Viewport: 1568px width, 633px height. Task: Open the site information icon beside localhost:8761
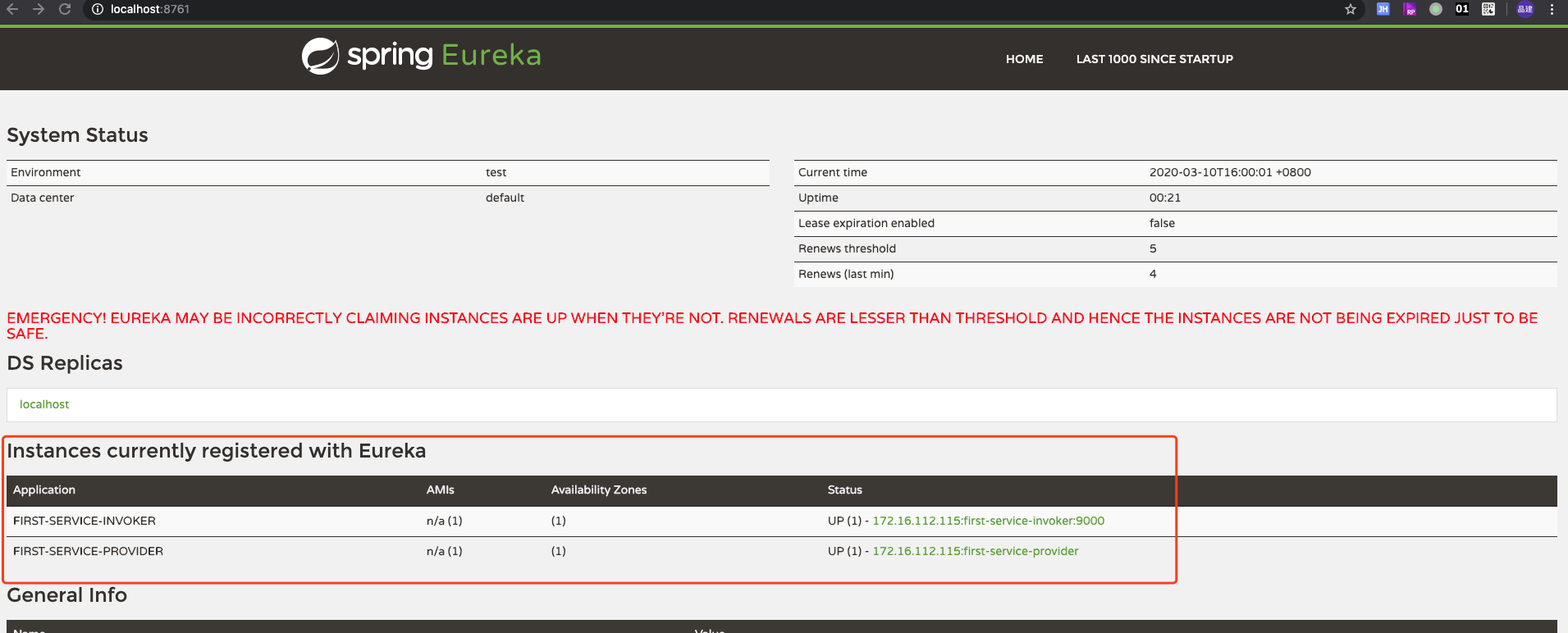pyautogui.click(x=98, y=9)
